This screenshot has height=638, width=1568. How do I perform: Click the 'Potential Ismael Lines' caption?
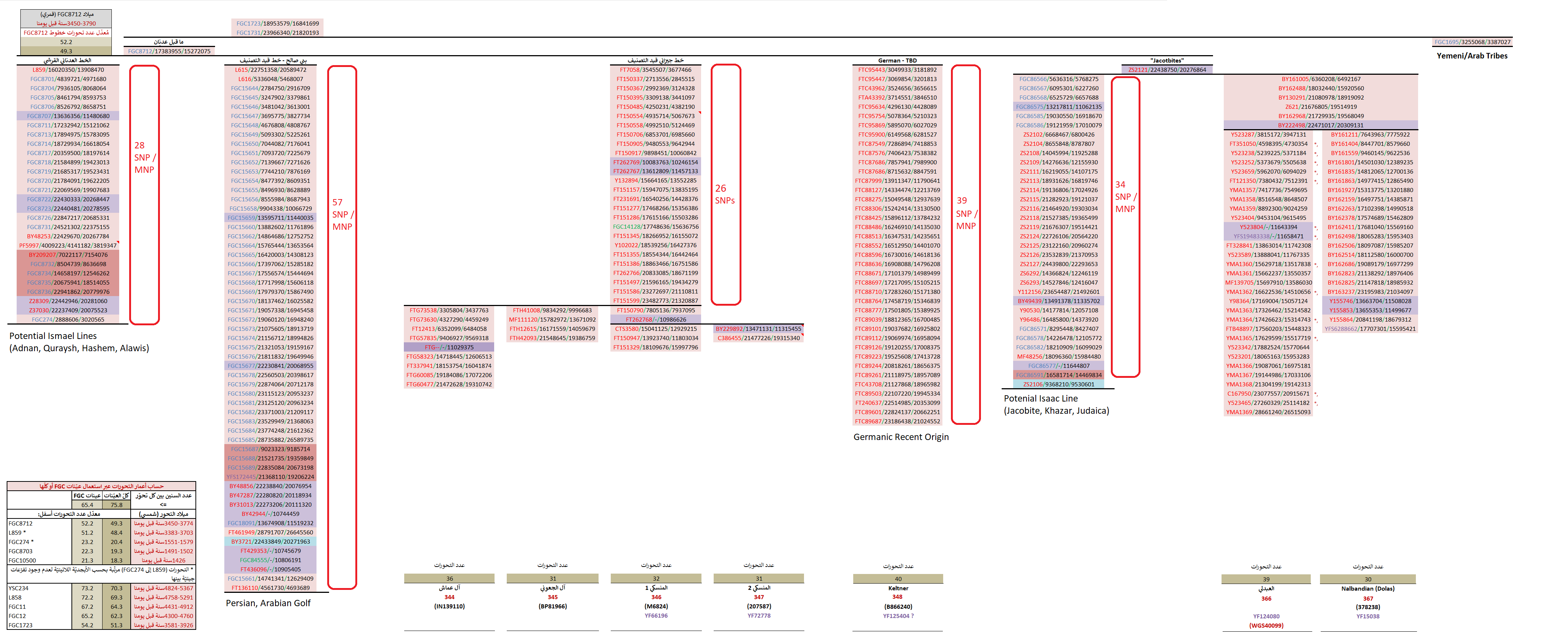[53, 336]
